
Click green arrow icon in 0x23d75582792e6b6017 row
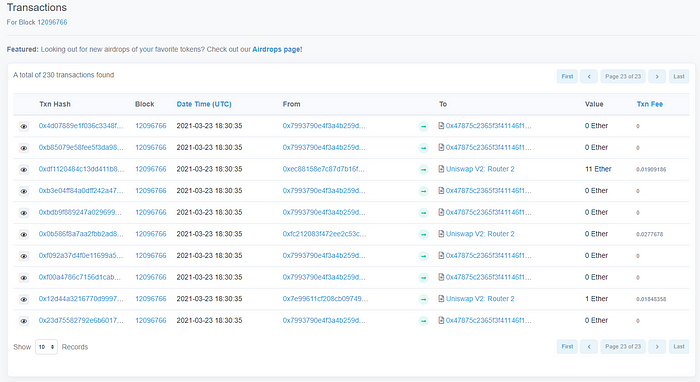pyautogui.click(x=423, y=321)
